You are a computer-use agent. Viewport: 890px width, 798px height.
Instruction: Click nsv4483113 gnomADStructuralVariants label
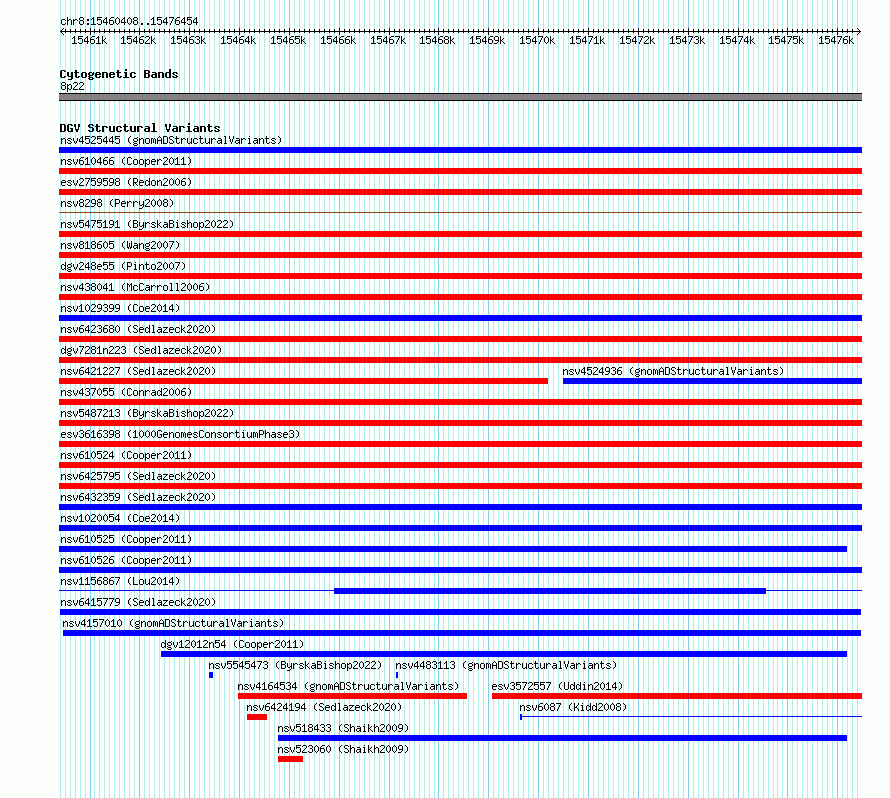506,665
